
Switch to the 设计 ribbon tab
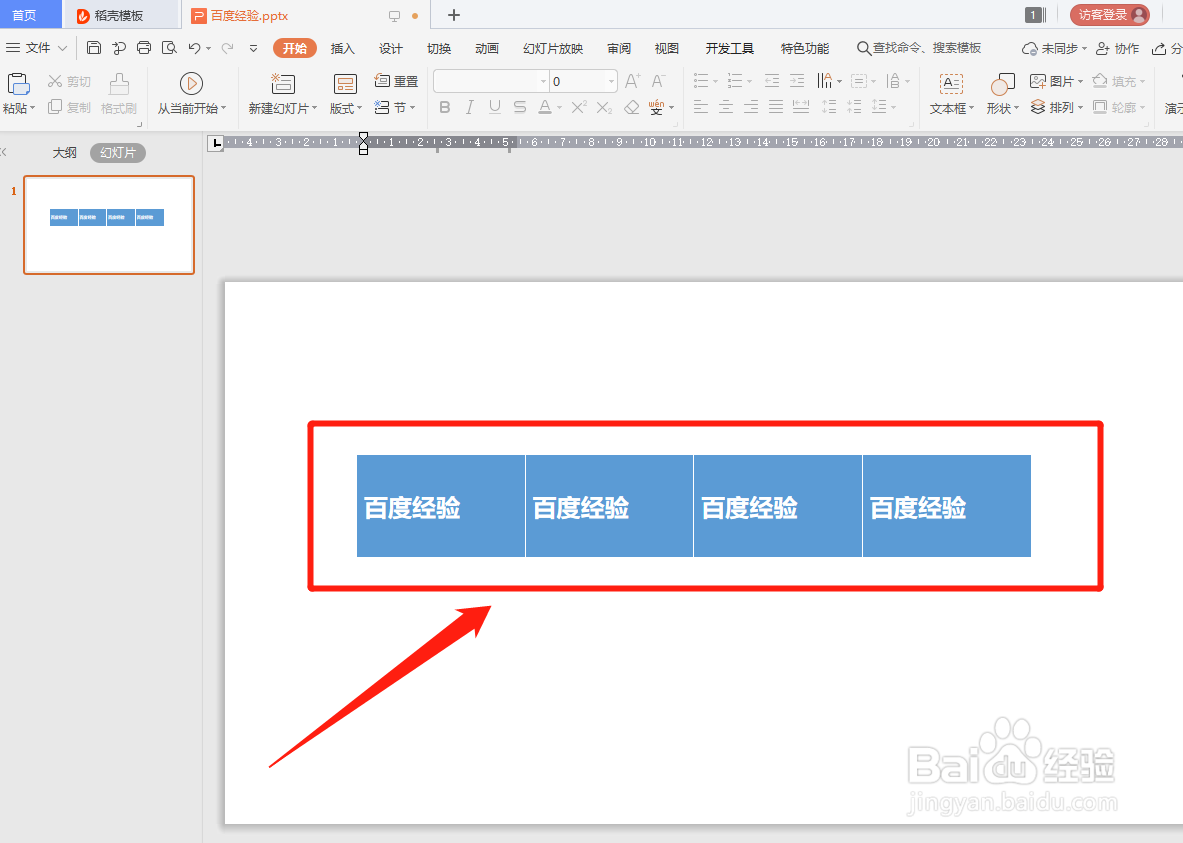[391, 48]
